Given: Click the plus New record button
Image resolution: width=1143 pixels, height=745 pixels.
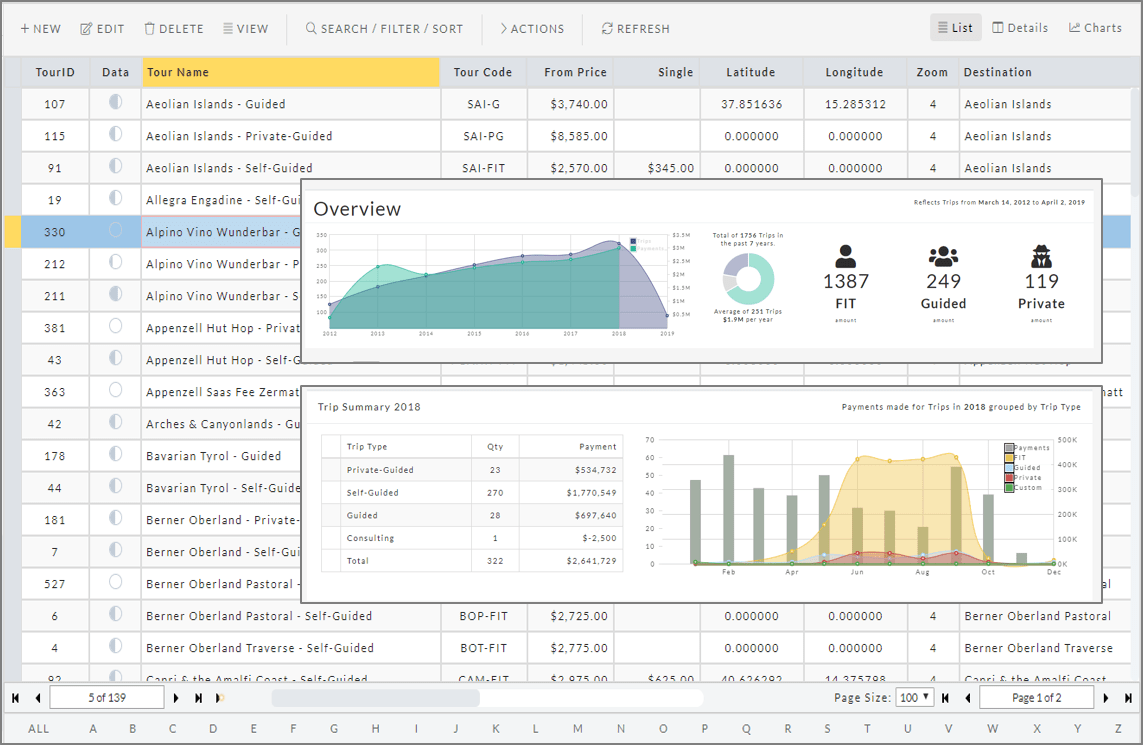Looking at the screenshot, I should tap(40, 29).
